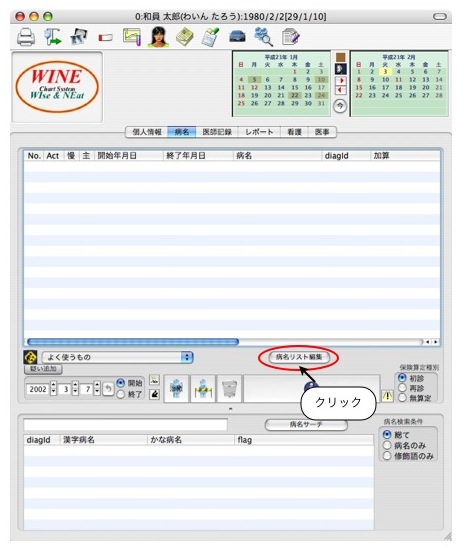Open the document with pen icon
The width and height of the screenshot is (470, 559).
[290, 37]
